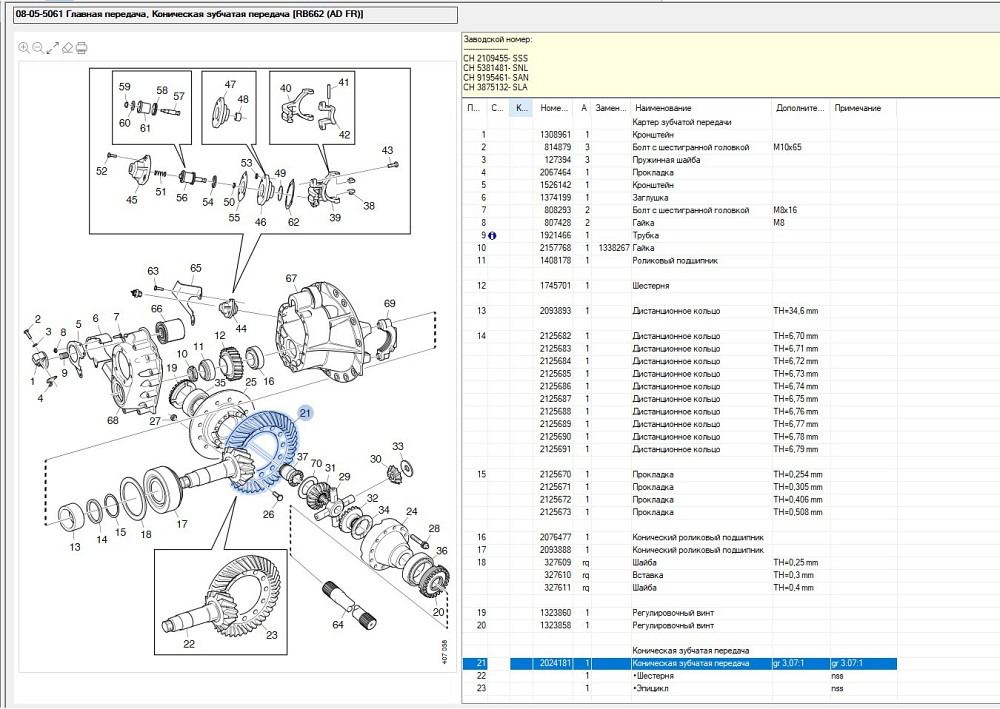Click the Дополните... column header
The width and height of the screenshot is (1000, 709).
(799, 108)
